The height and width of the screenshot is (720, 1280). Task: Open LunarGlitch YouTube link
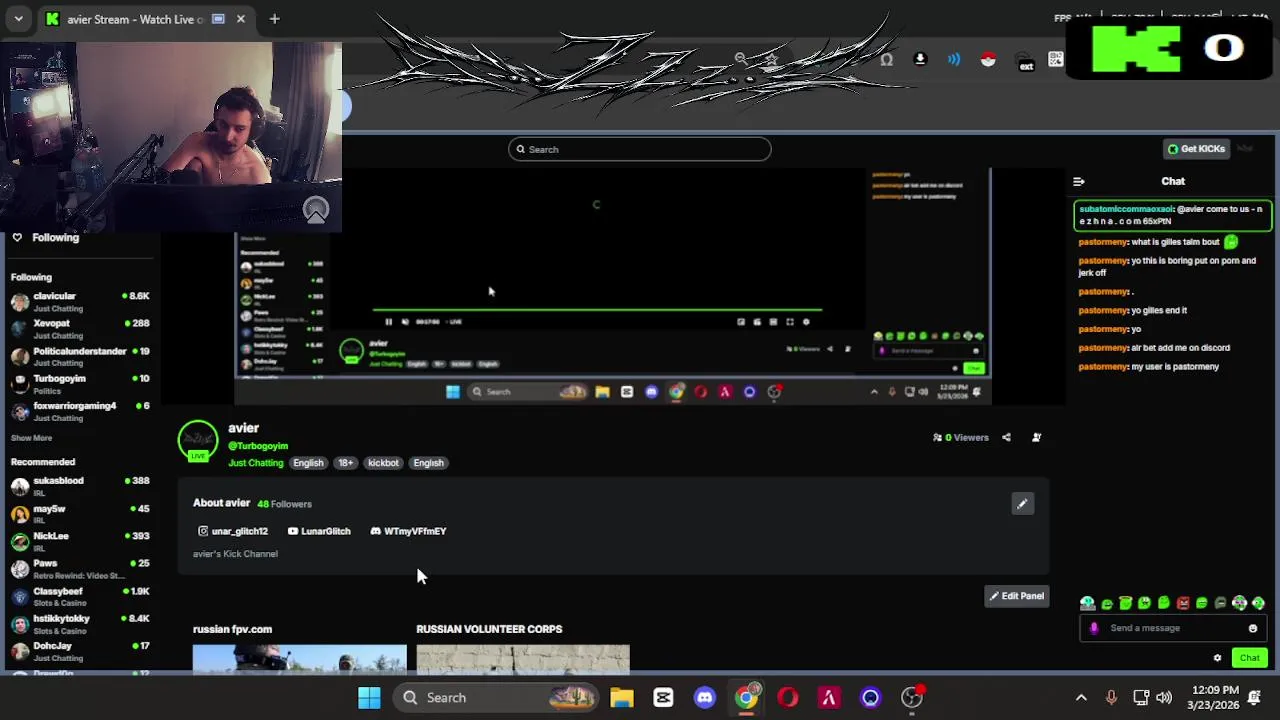(319, 531)
